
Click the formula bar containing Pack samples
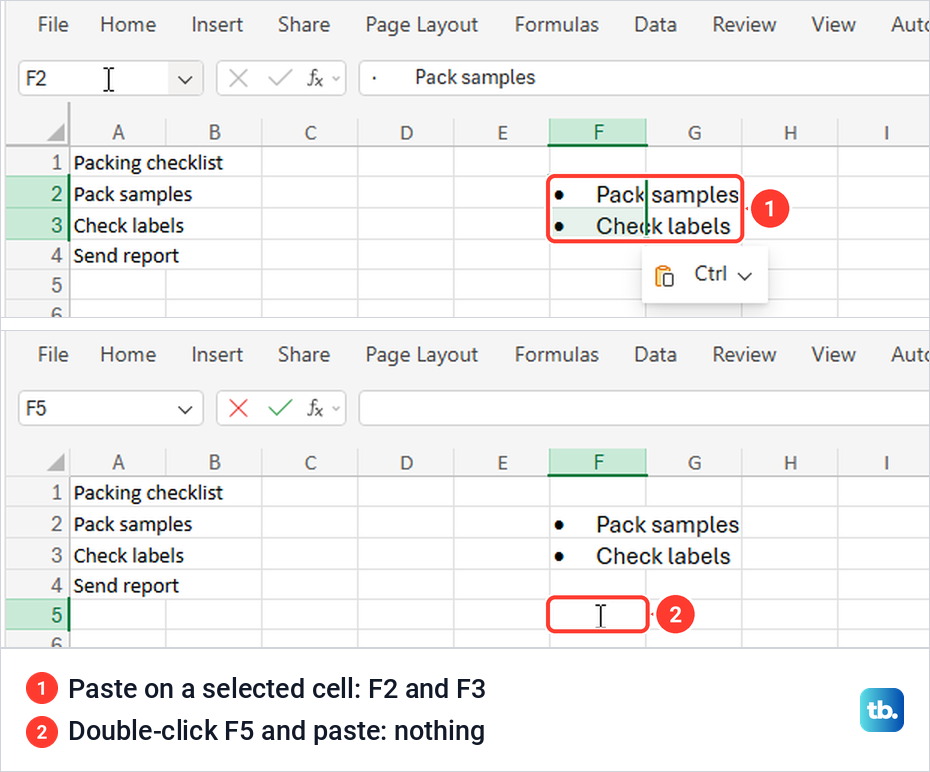(644, 78)
